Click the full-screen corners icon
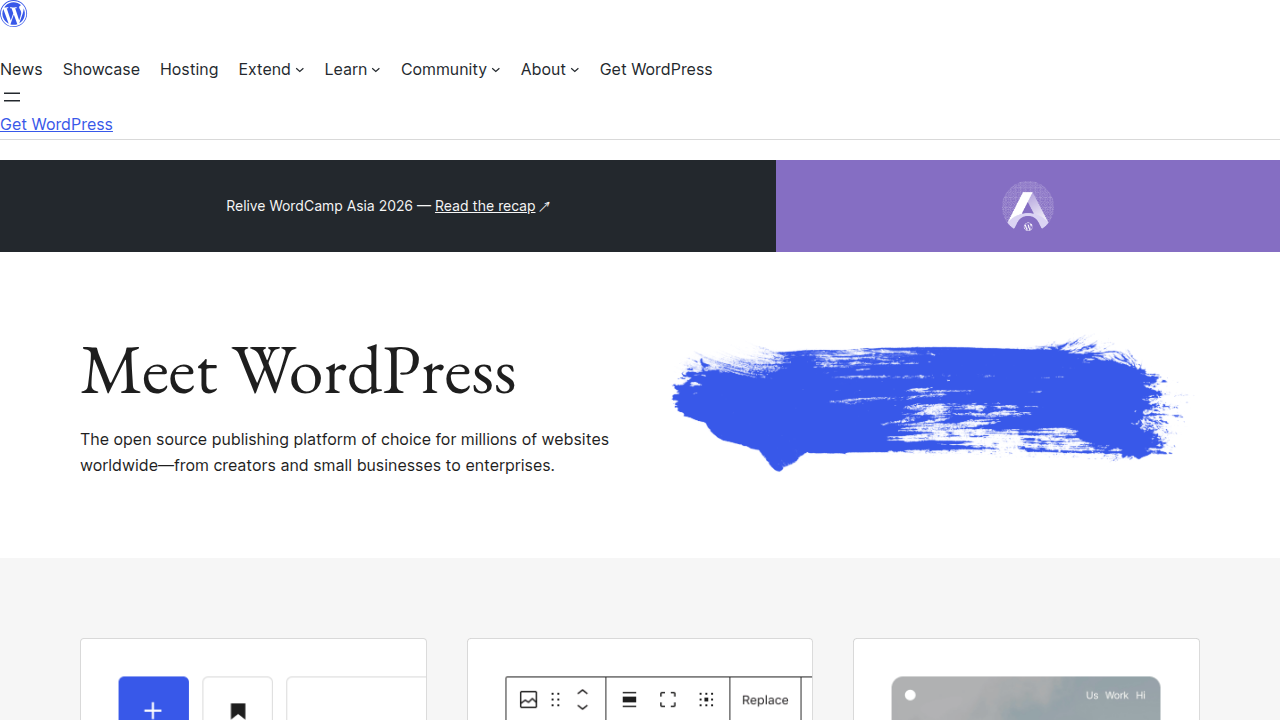 (668, 700)
